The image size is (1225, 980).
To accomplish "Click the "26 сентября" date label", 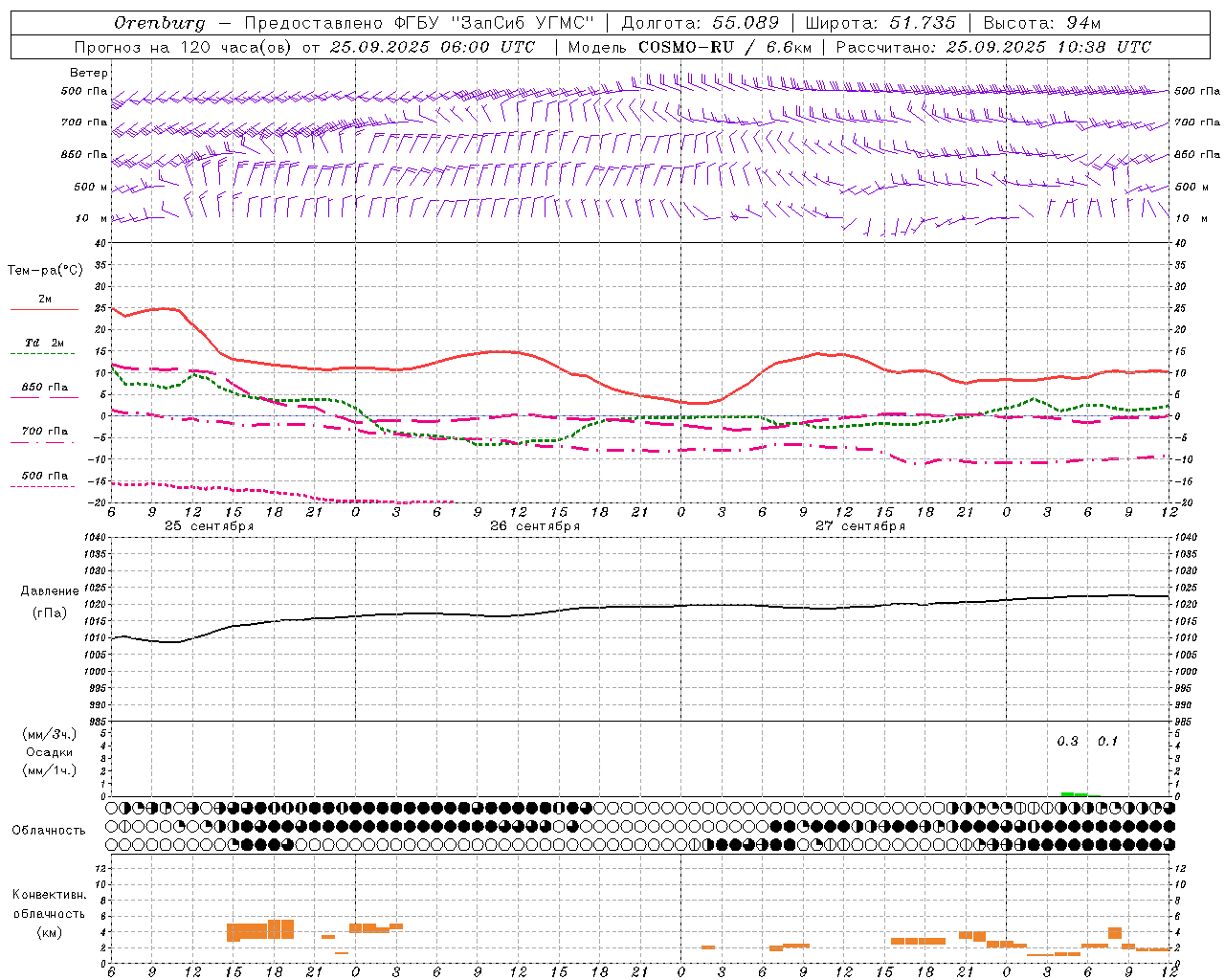I will pos(535,525).
